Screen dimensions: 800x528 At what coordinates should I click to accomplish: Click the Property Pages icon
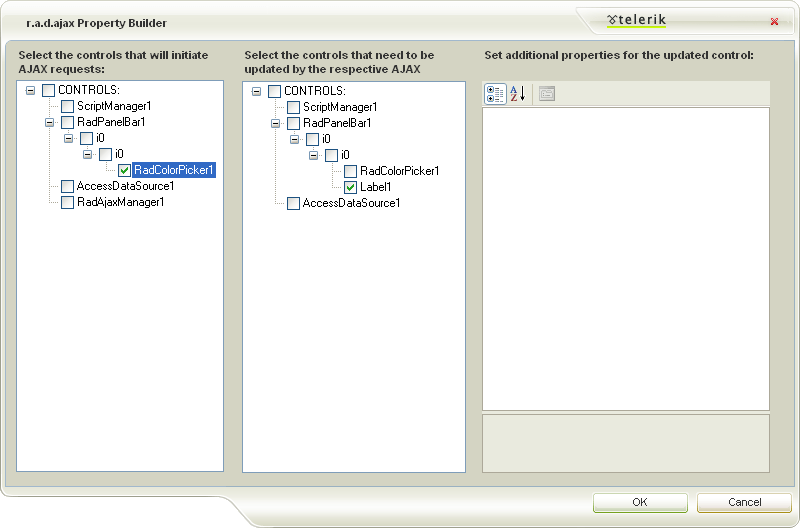[x=547, y=94]
